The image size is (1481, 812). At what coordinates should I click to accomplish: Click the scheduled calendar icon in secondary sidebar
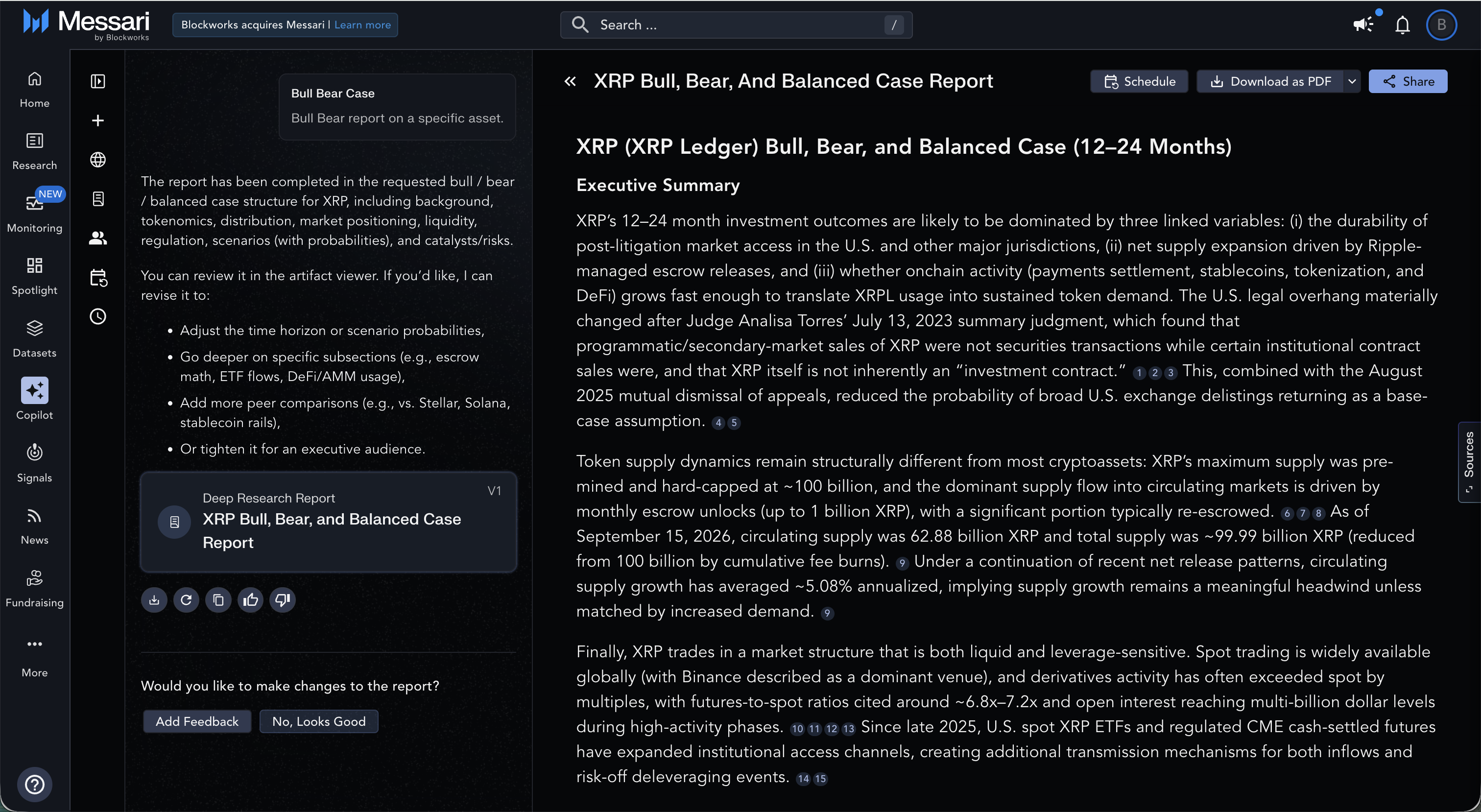pos(98,278)
